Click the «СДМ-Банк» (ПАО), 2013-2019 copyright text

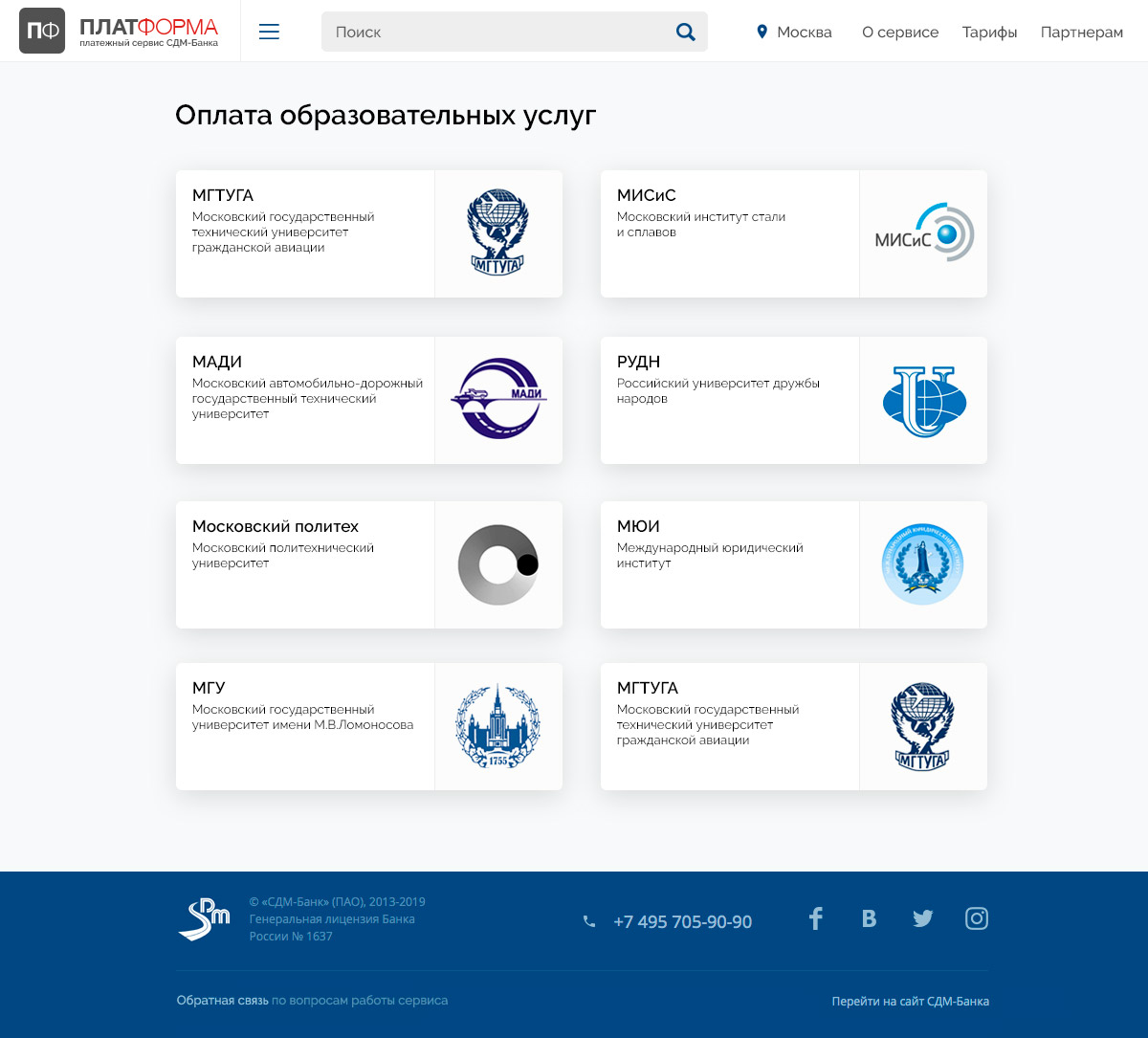pyautogui.click(x=337, y=901)
